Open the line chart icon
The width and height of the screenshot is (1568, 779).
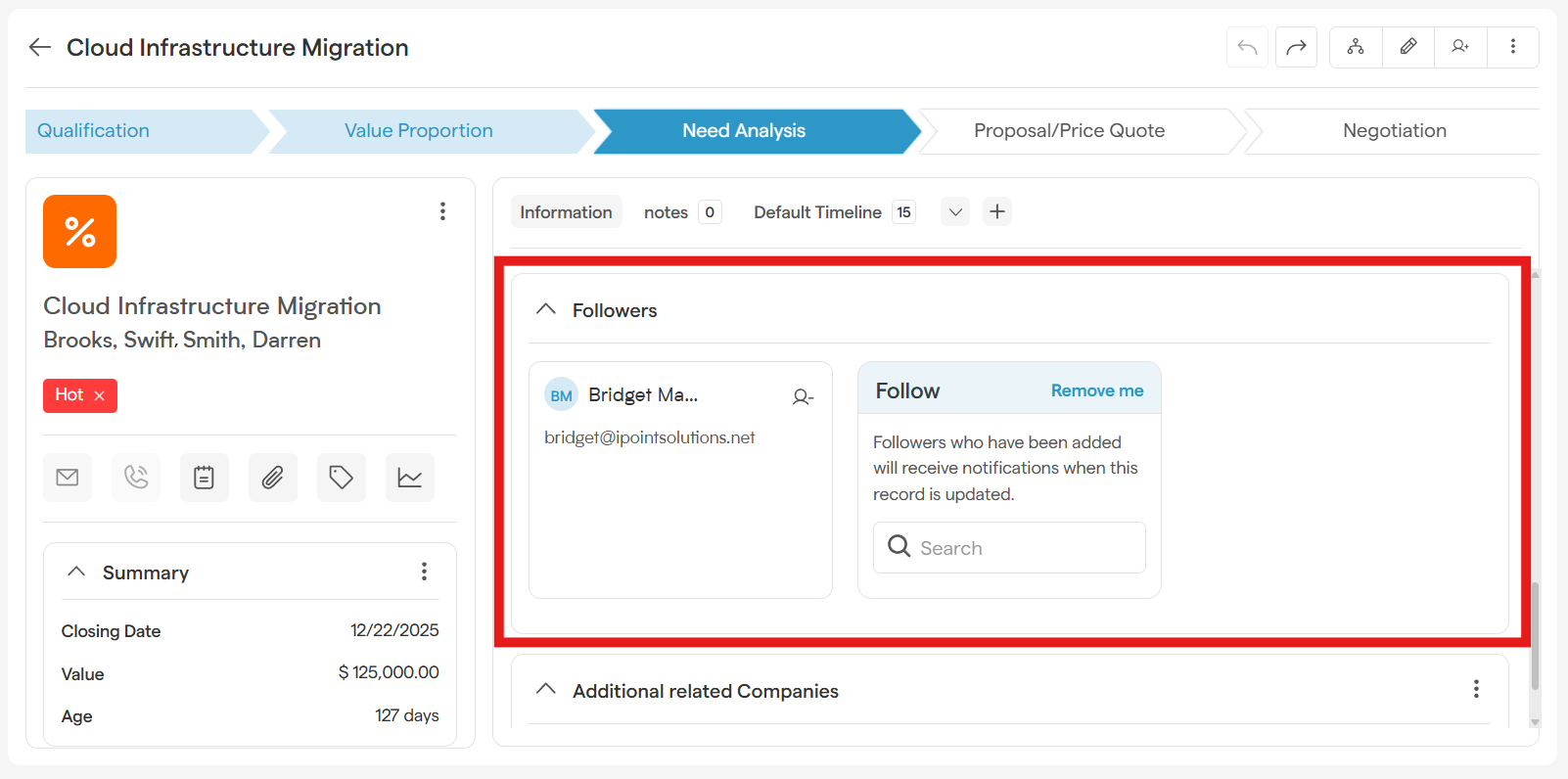pyautogui.click(x=410, y=478)
